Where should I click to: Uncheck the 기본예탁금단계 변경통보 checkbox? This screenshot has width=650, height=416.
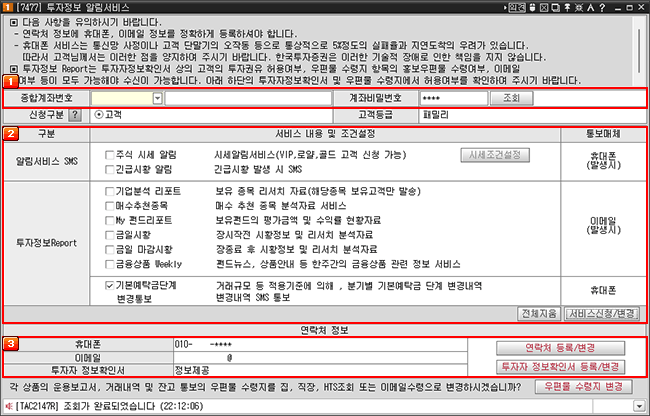coord(108,285)
